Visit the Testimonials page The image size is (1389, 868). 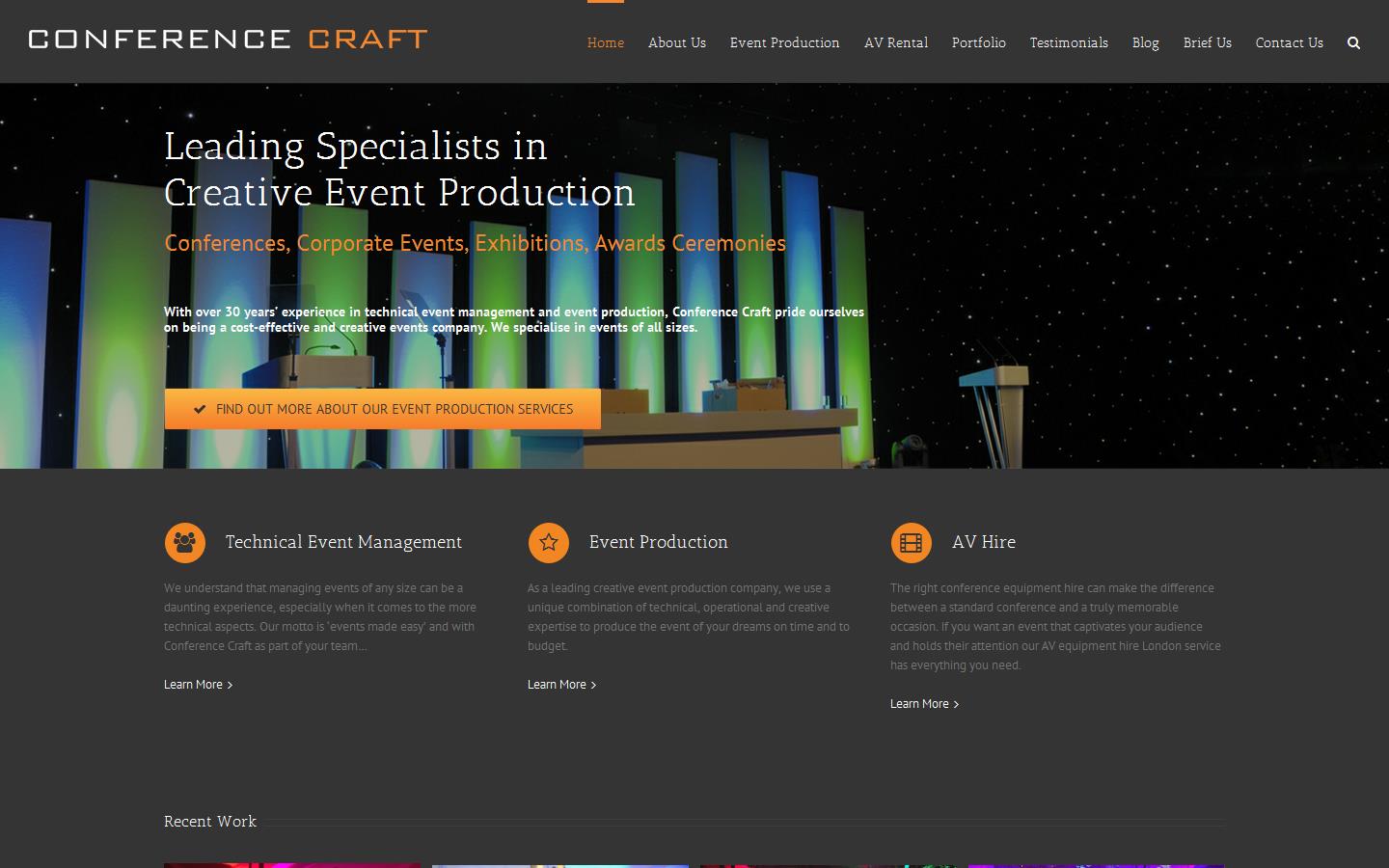[1068, 42]
